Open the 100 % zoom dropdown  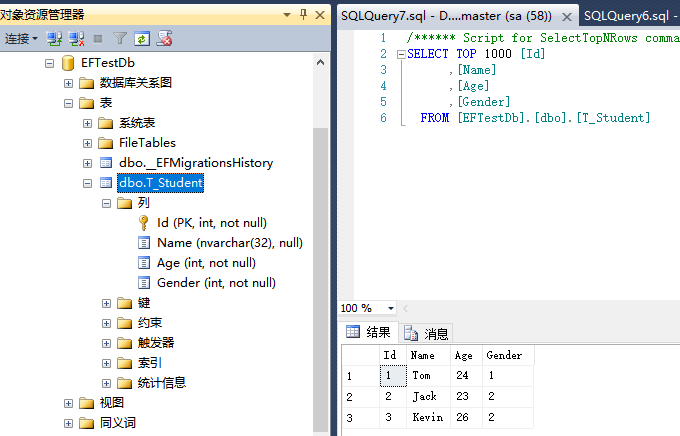tap(391, 308)
